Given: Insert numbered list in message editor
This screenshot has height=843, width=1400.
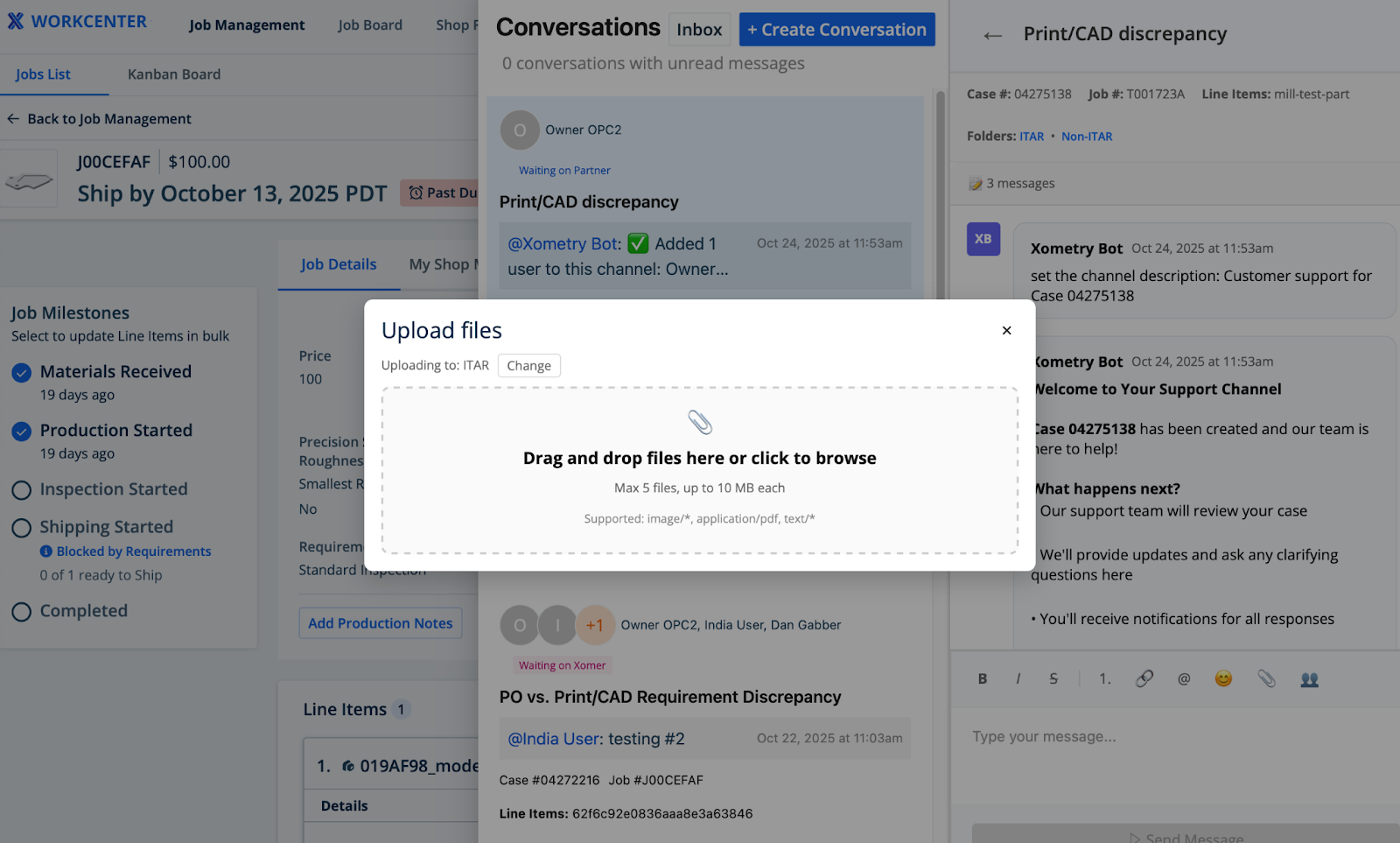Looking at the screenshot, I should [x=1105, y=678].
